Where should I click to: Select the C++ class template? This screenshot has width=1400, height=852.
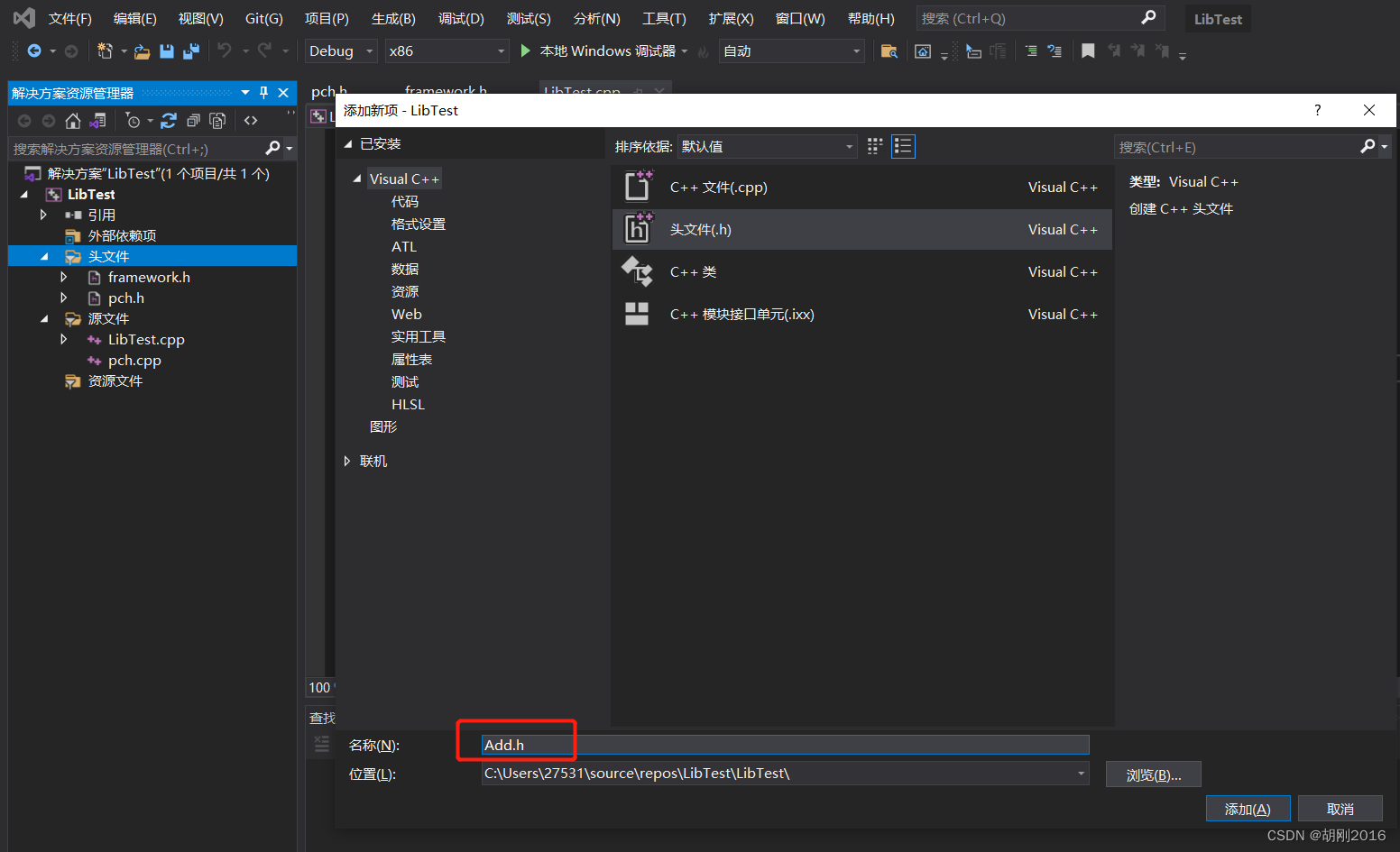pyautogui.click(x=861, y=272)
